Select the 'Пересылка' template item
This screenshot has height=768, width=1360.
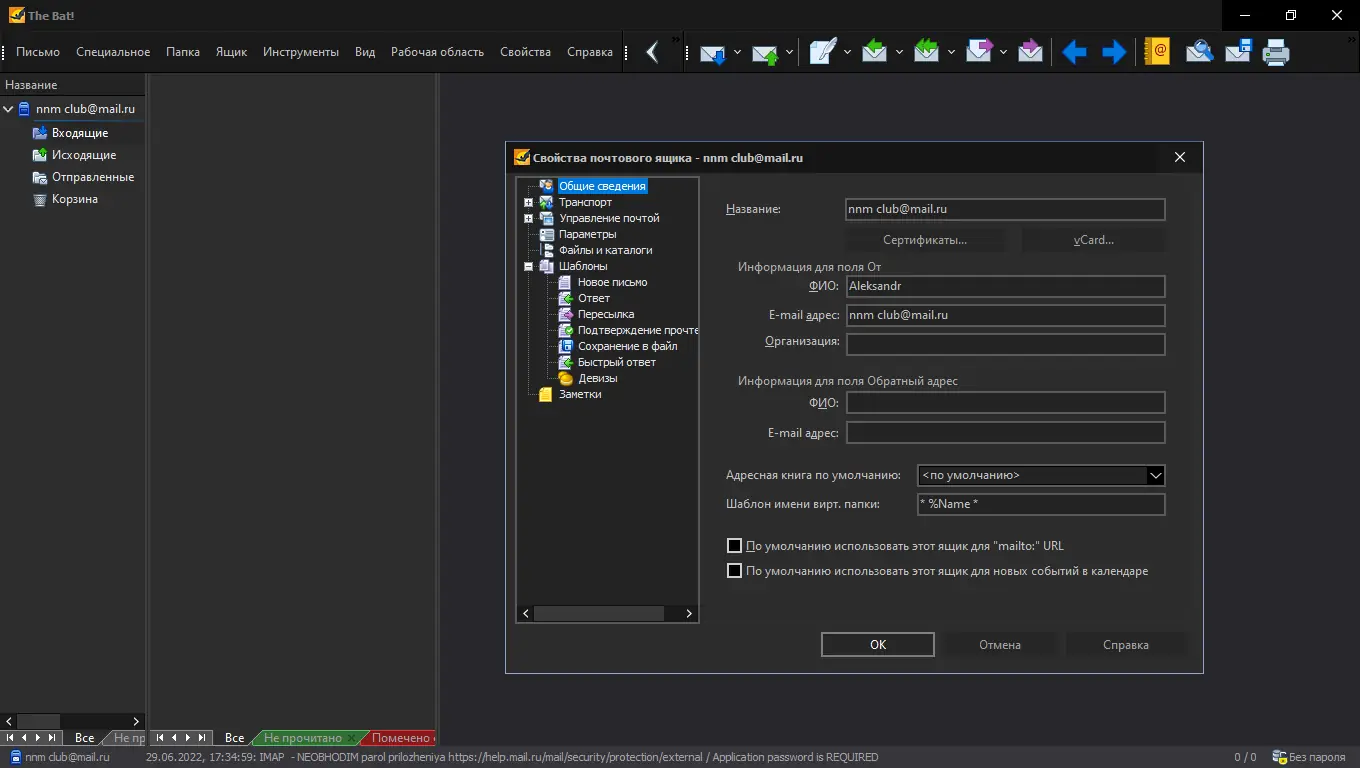[606, 314]
